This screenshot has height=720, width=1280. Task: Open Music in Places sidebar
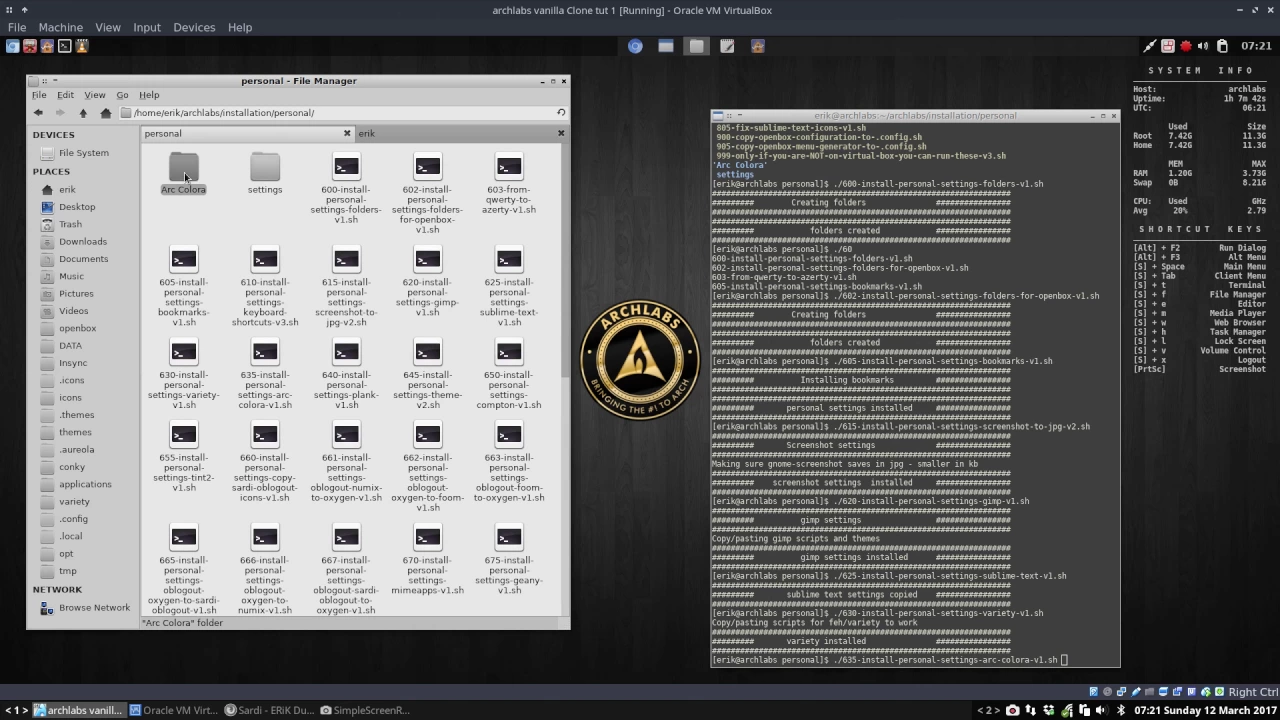click(71, 276)
